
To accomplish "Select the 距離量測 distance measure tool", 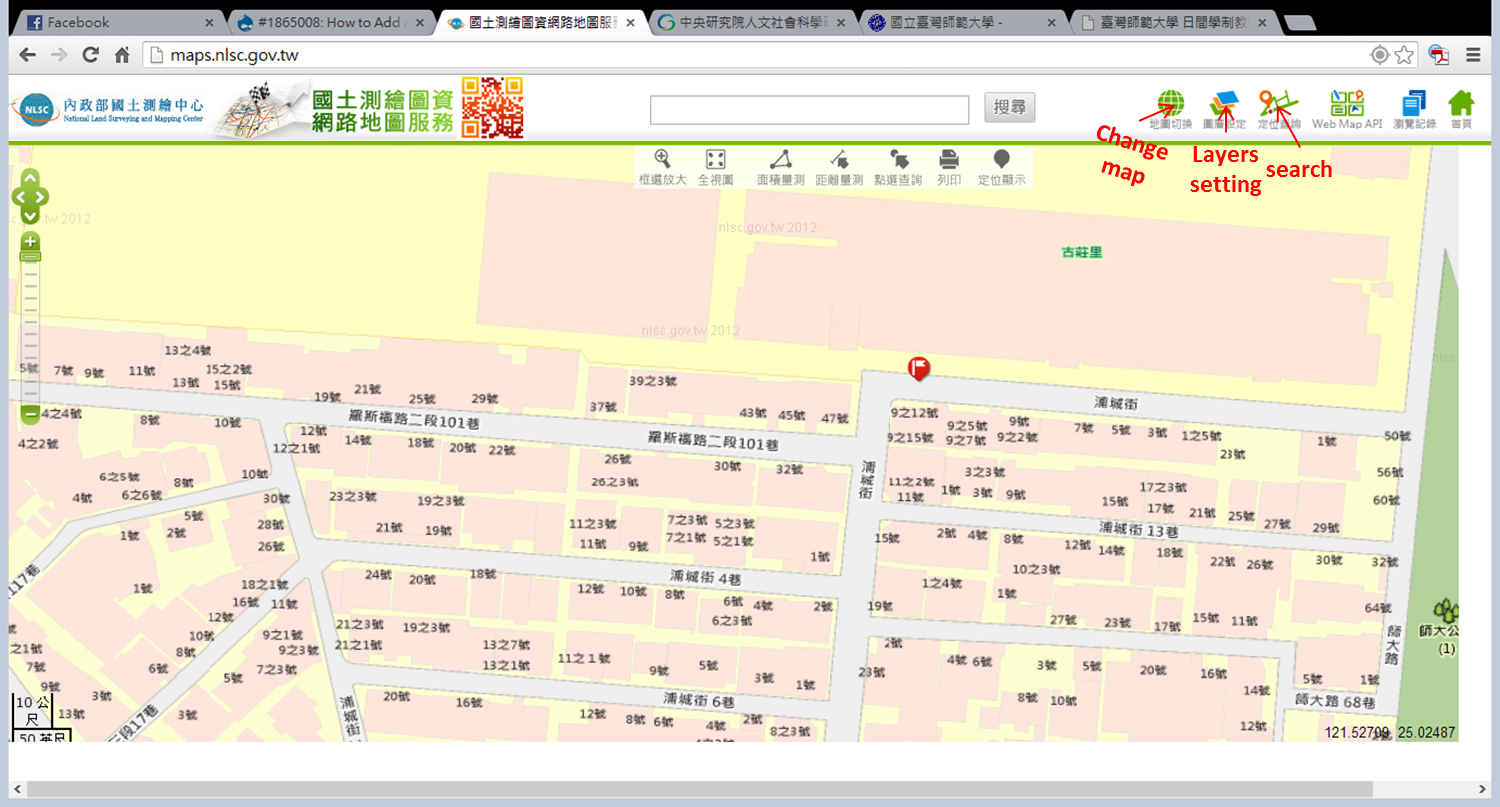I will [x=839, y=167].
